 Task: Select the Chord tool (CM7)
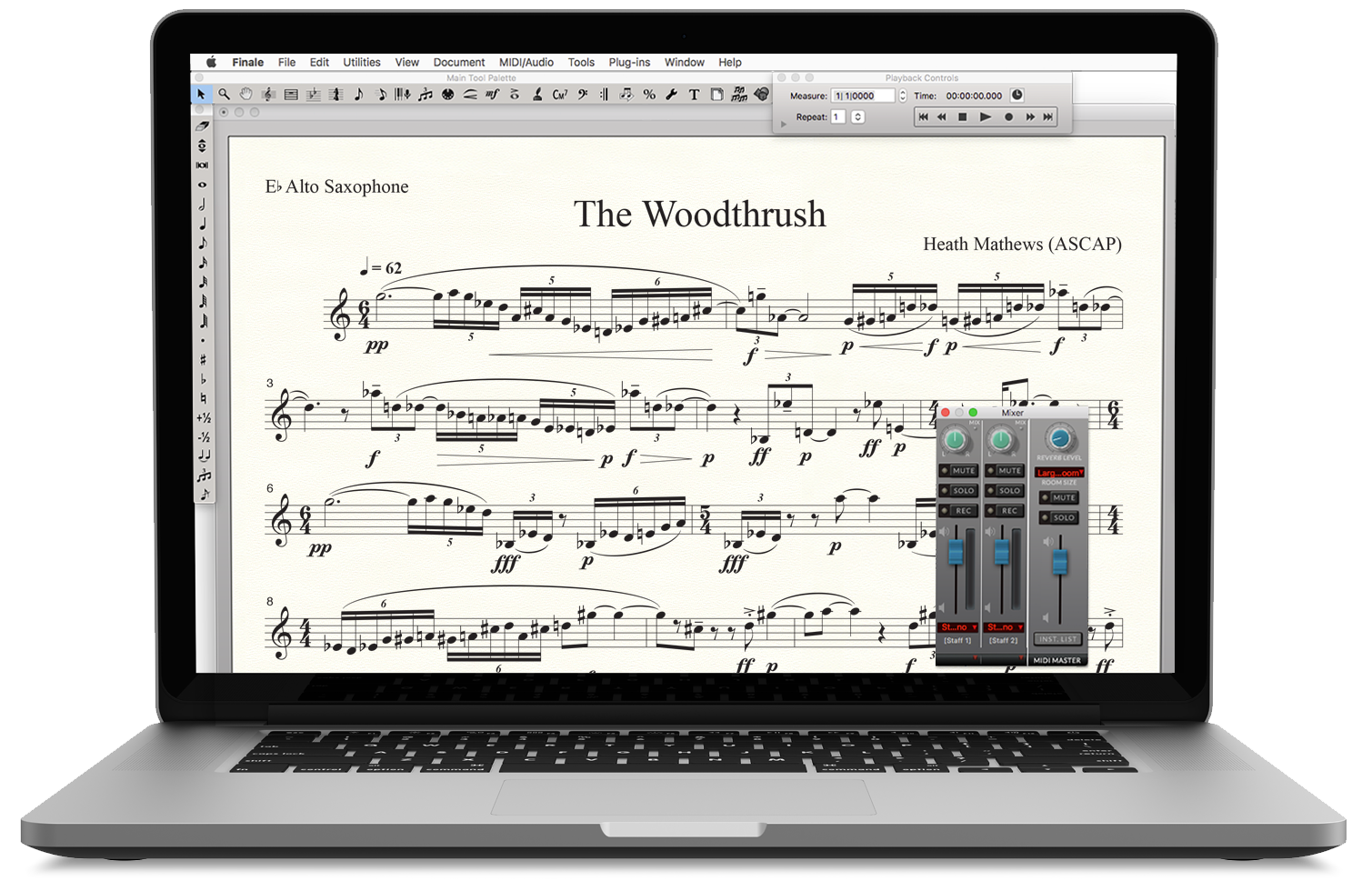(560, 95)
